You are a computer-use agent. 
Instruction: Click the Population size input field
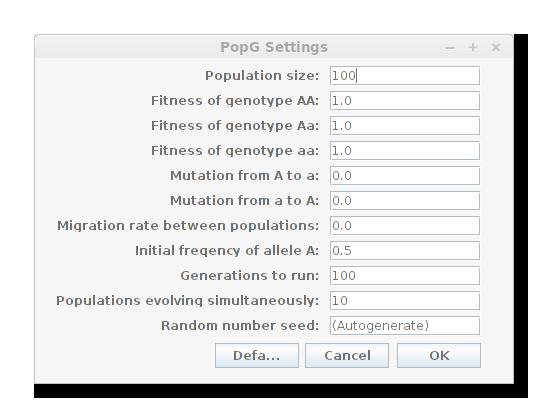pyautogui.click(x=405, y=75)
